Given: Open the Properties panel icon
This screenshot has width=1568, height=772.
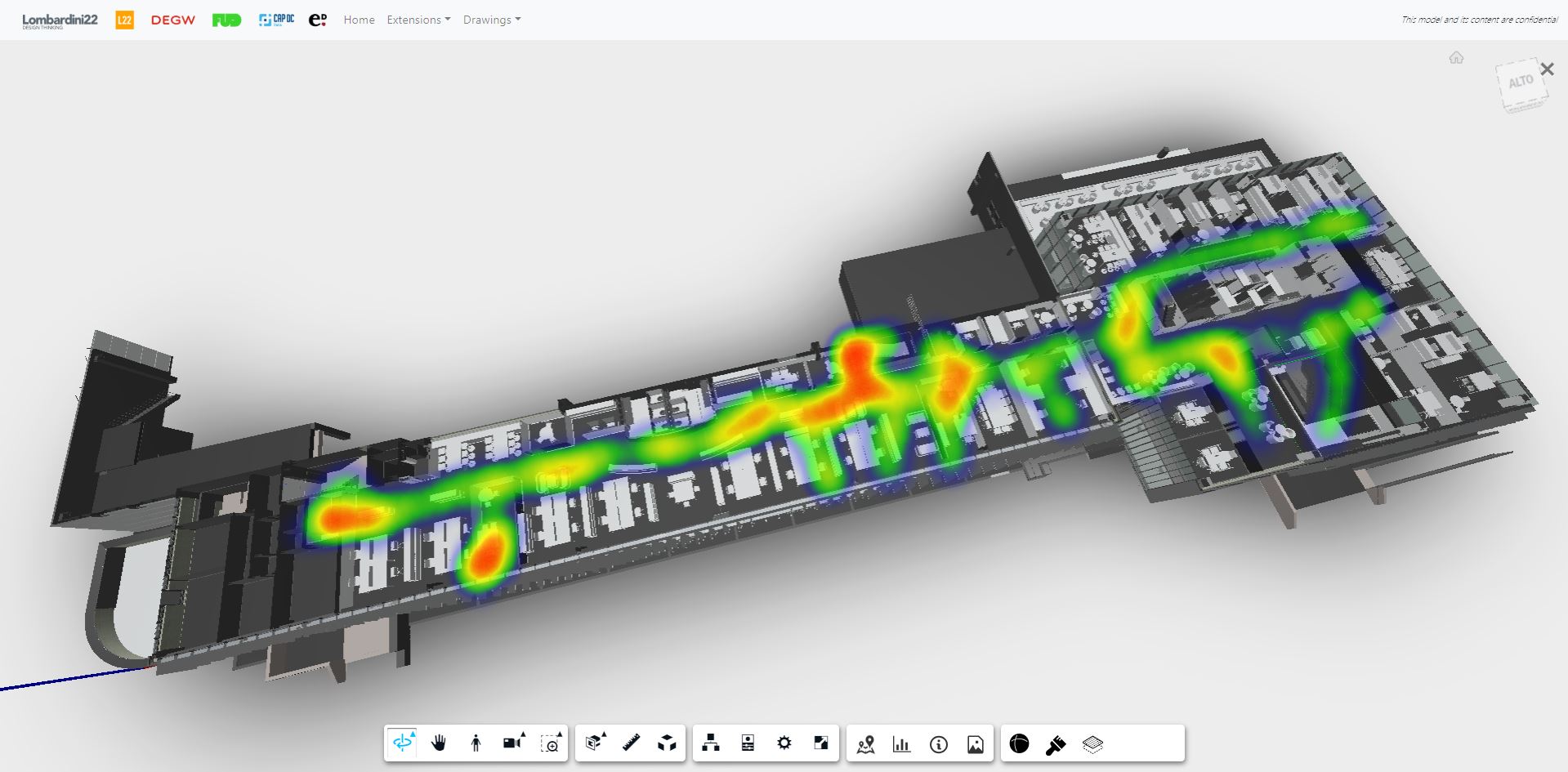Looking at the screenshot, I should pyautogui.click(x=748, y=743).
